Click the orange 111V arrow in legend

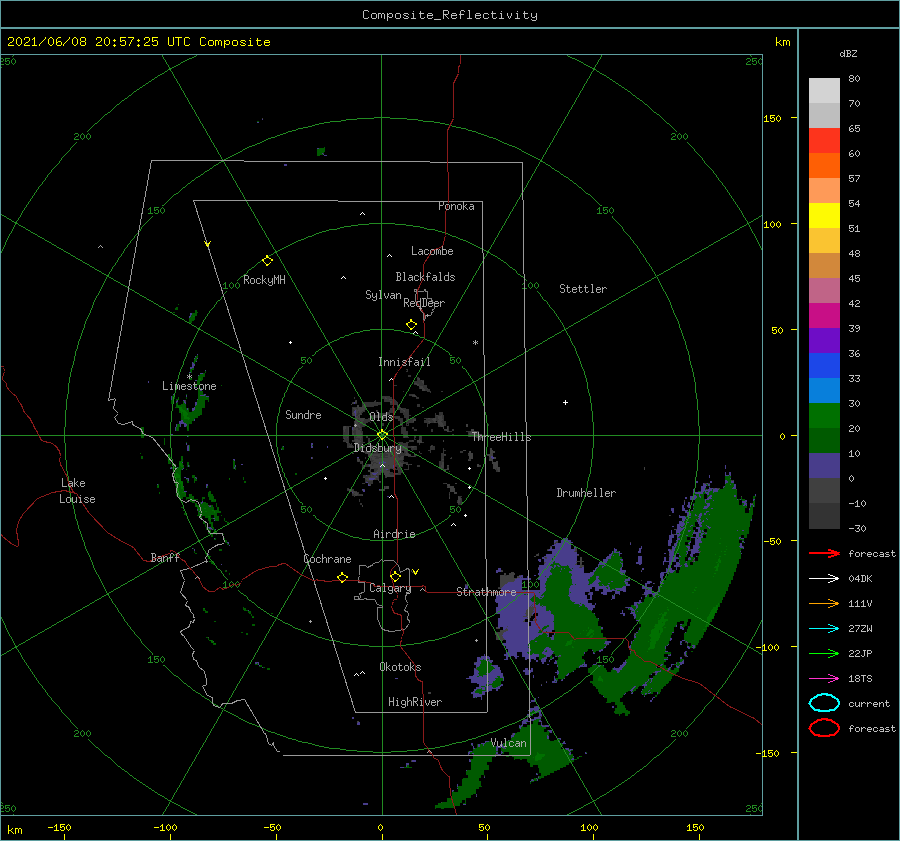[x=824, y=603]
